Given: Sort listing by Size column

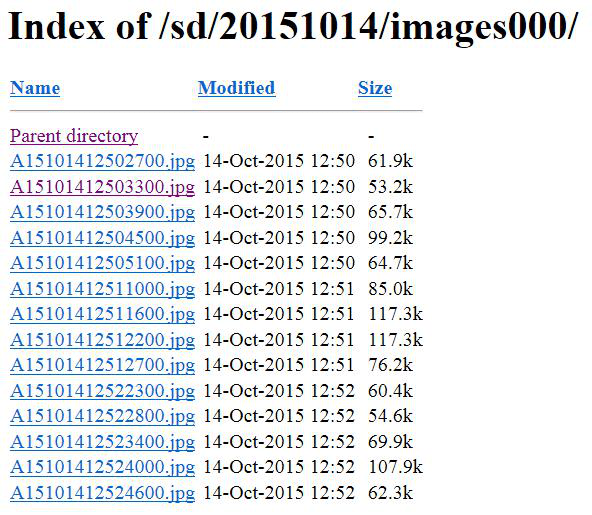Looking at the screenshot, I should click(375, 88).
